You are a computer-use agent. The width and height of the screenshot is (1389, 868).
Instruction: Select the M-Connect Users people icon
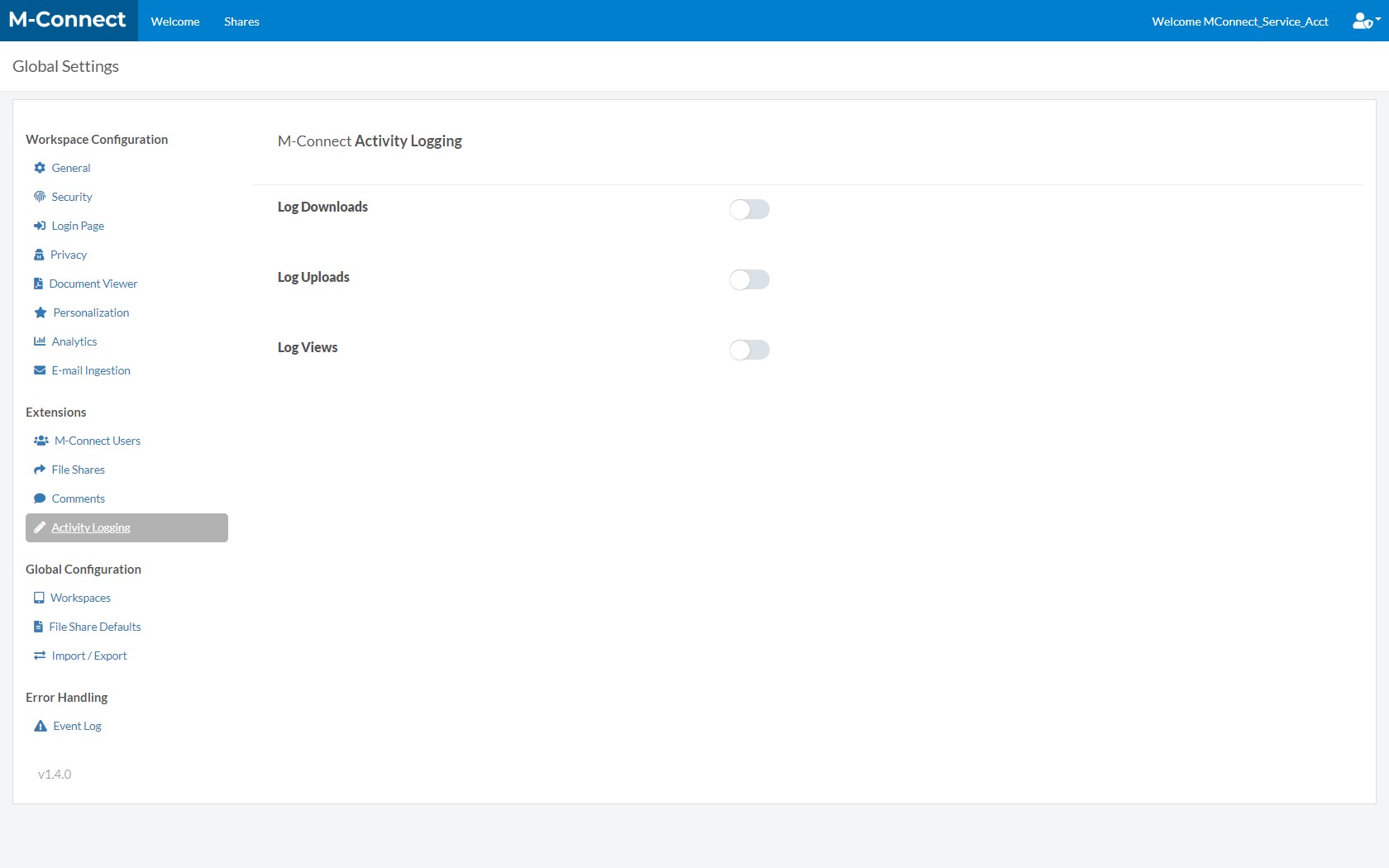pos(40,441)
